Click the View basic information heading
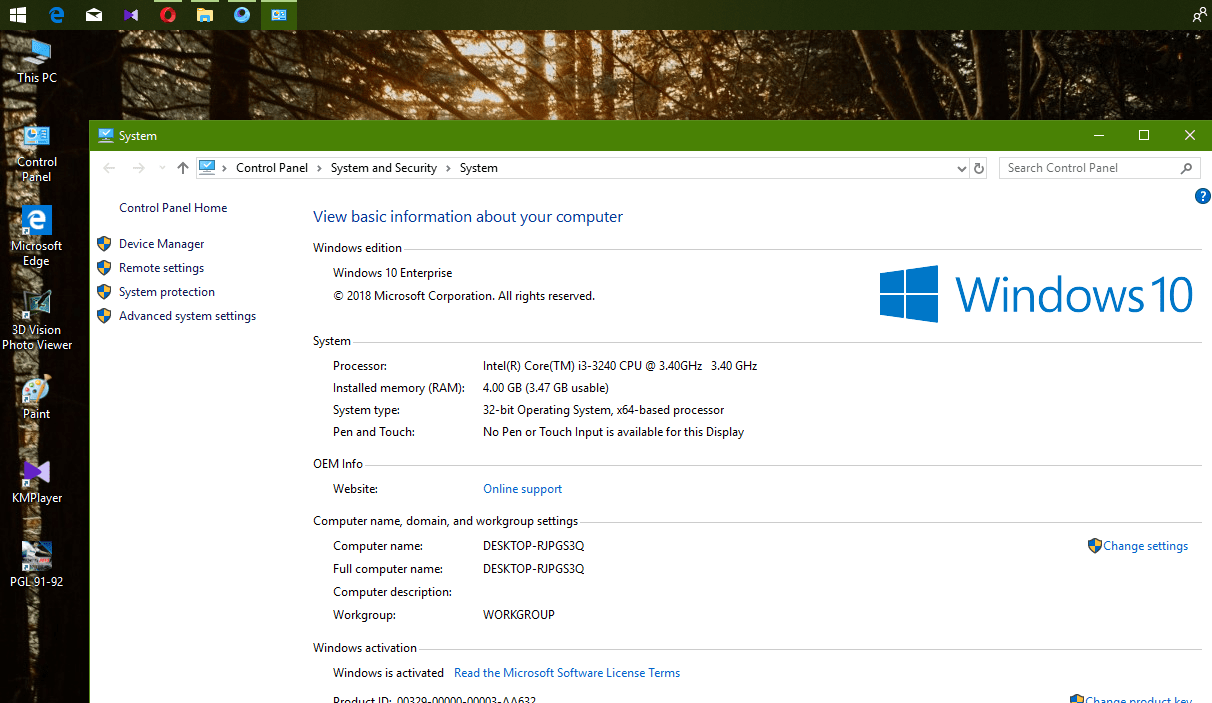The width and height of the screenshot is (1212, 703). coord(468,217)
